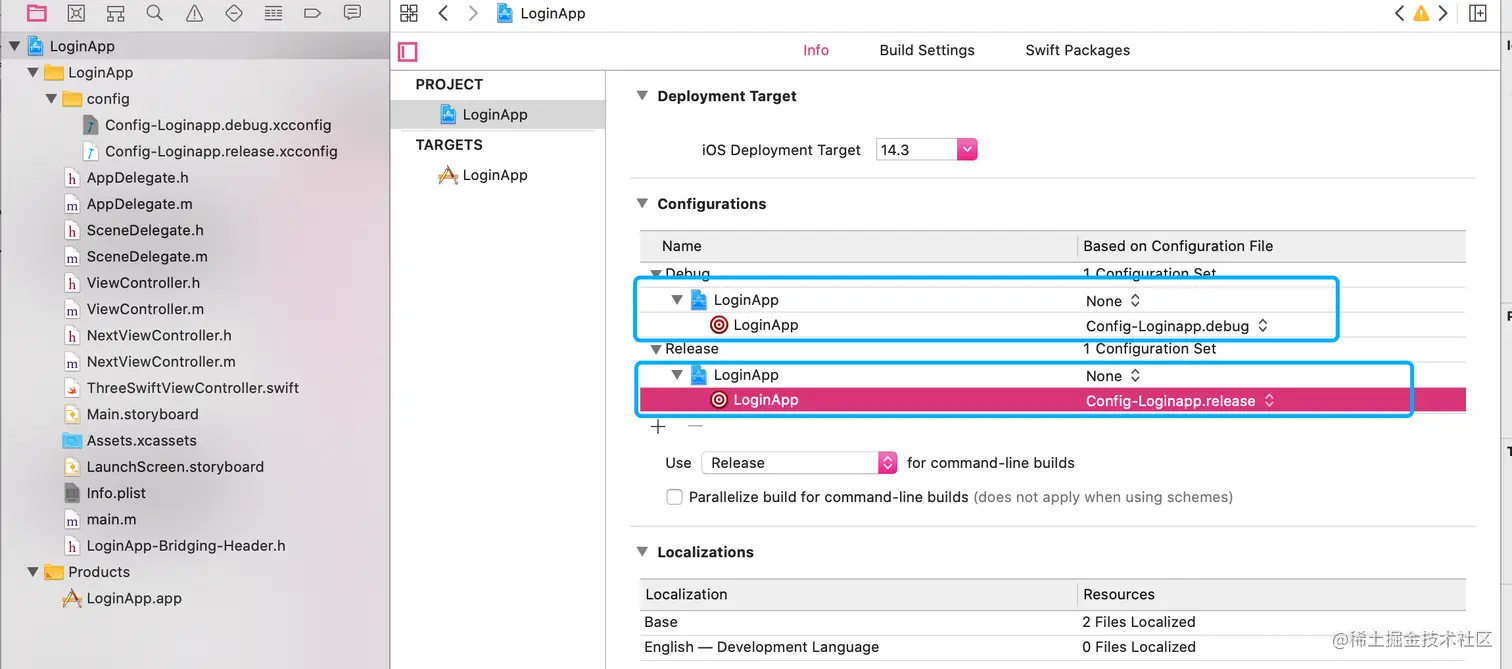Select the English Development Language localization row
Image resolution: width=1512 pixels, height=669 pixels.
[1052, 647]
